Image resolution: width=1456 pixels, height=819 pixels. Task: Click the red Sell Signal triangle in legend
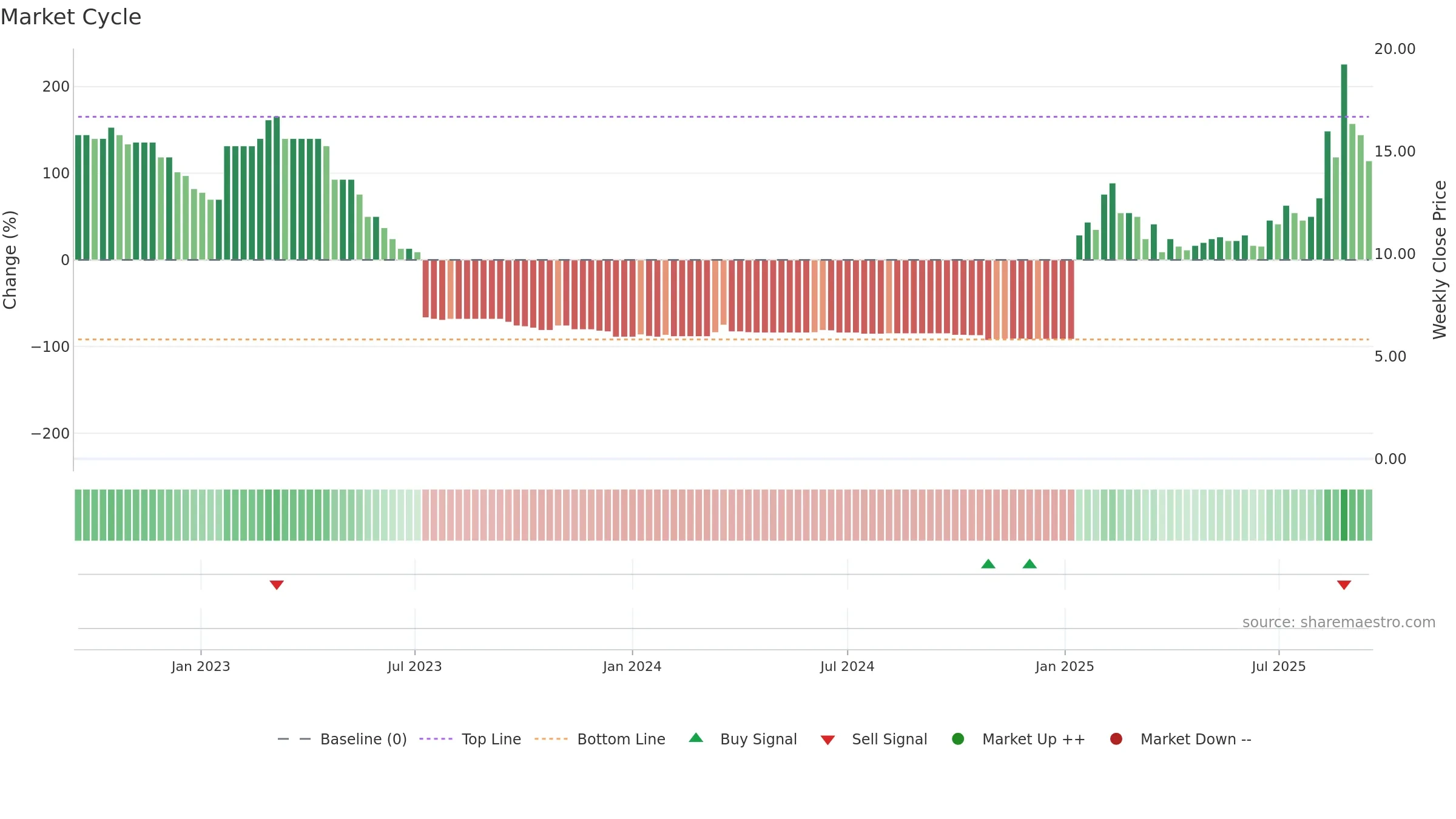(827, 740)
